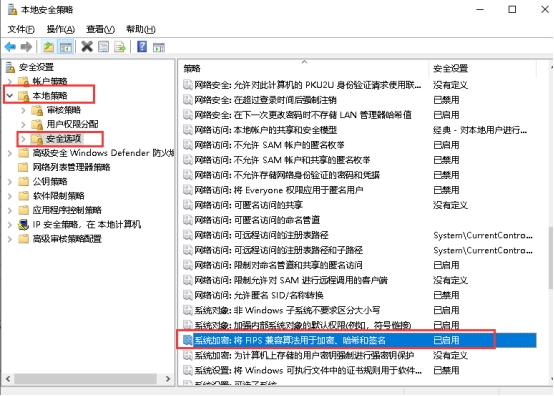
Task: Collapse the 本地策略 tree node
Action: coord(10,95)
